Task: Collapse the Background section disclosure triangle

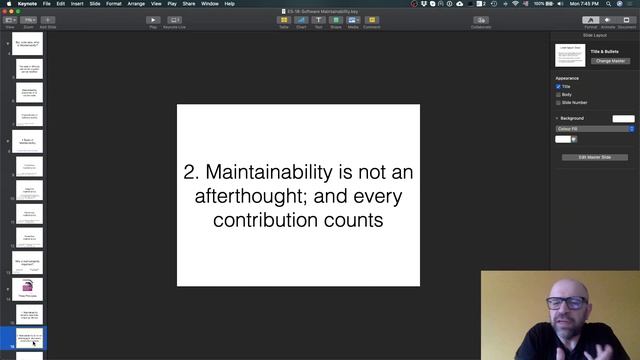Action: pyautogui.click(x=557, y=118)
